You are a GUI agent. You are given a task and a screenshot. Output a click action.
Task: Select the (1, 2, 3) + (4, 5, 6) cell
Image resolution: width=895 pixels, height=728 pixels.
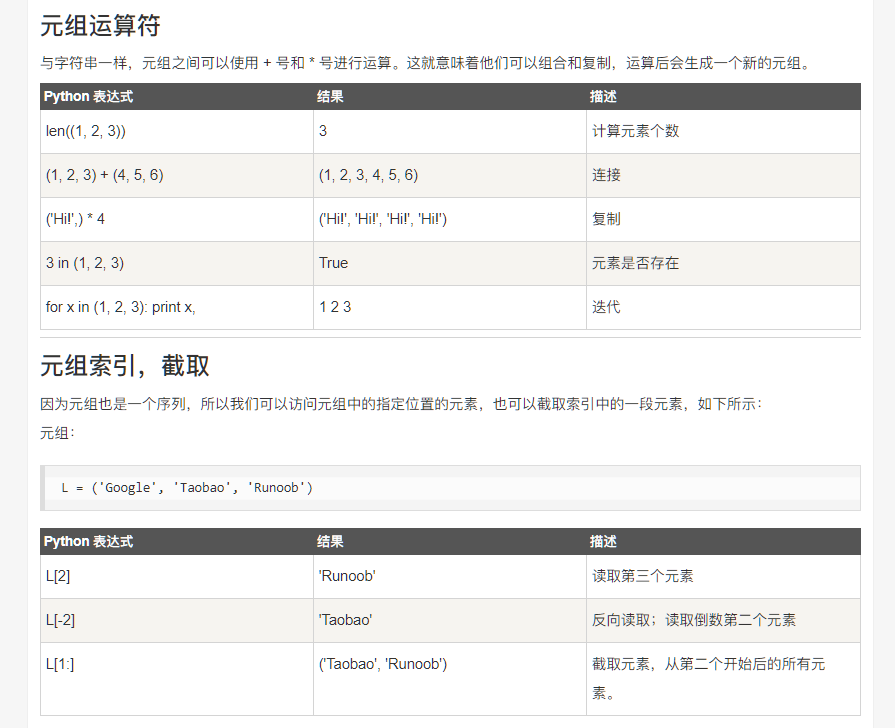[x=105, y=175]
